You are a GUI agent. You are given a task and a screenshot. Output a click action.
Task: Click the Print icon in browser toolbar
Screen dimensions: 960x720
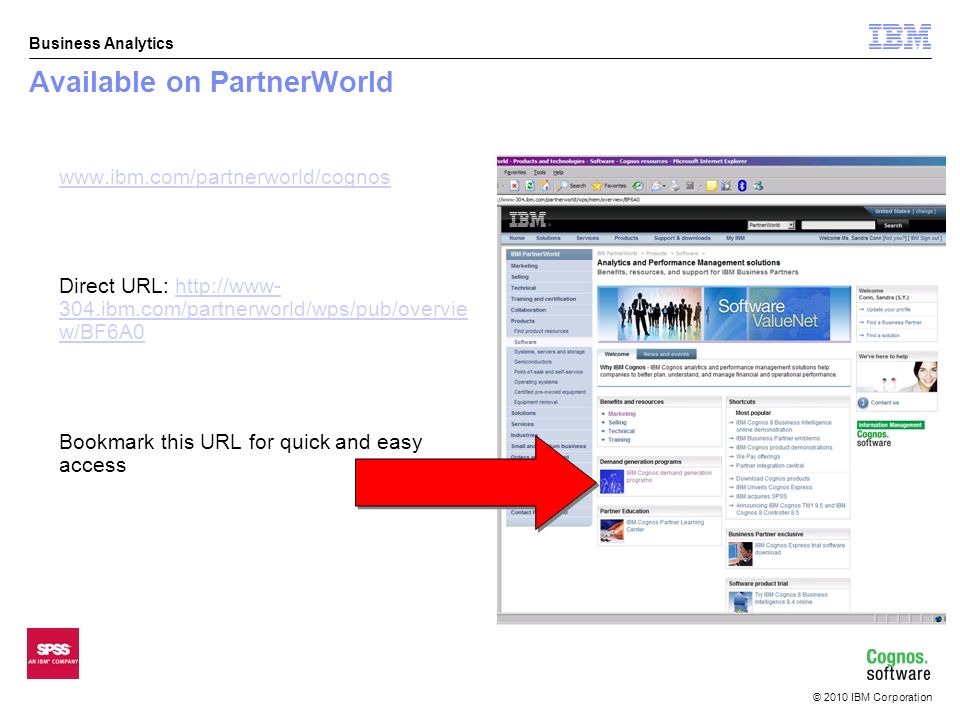pyautogui.click(x=675, y=186)
